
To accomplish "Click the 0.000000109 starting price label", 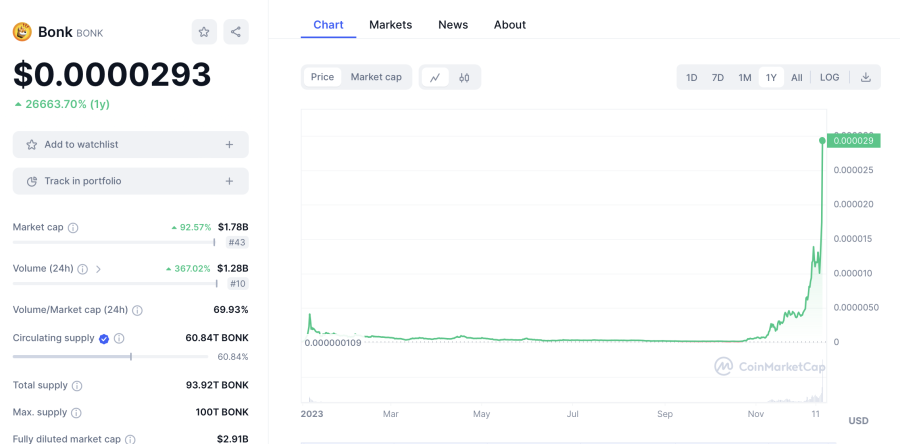I will [333, 343].
